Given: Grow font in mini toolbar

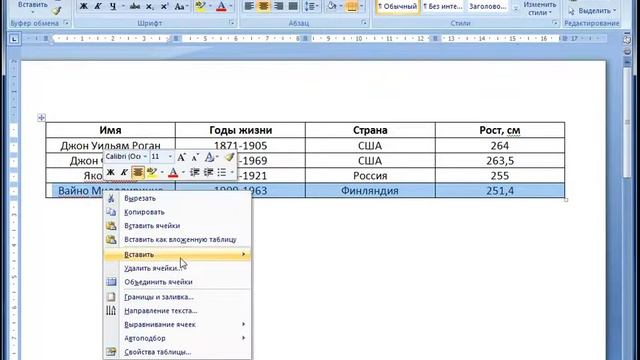Looking at the screenshot, I should click(182, 157).
